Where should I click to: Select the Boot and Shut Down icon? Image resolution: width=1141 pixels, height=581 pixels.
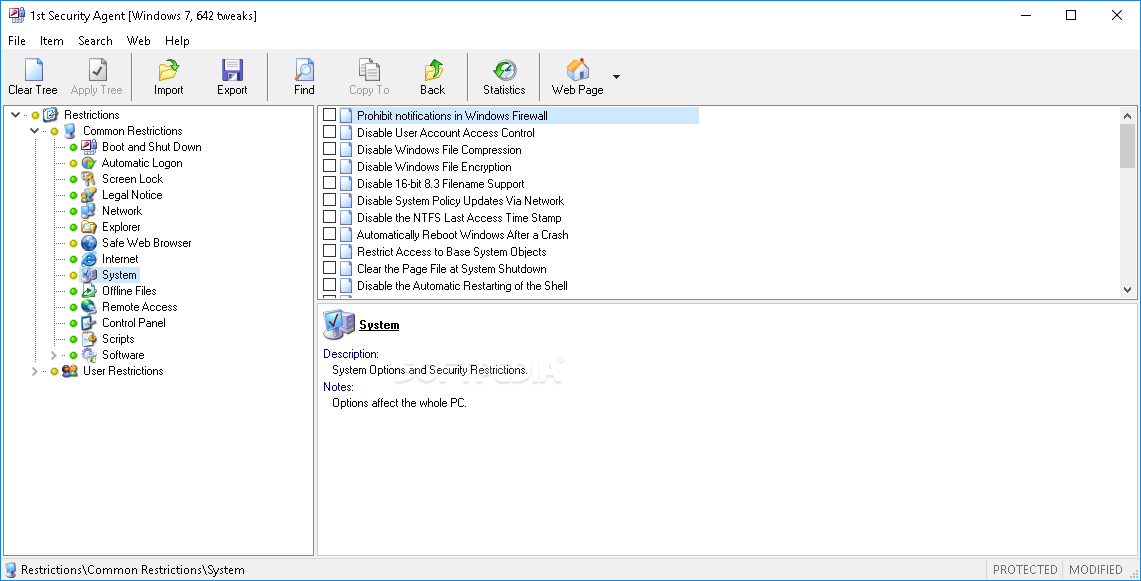pos(89,147)
